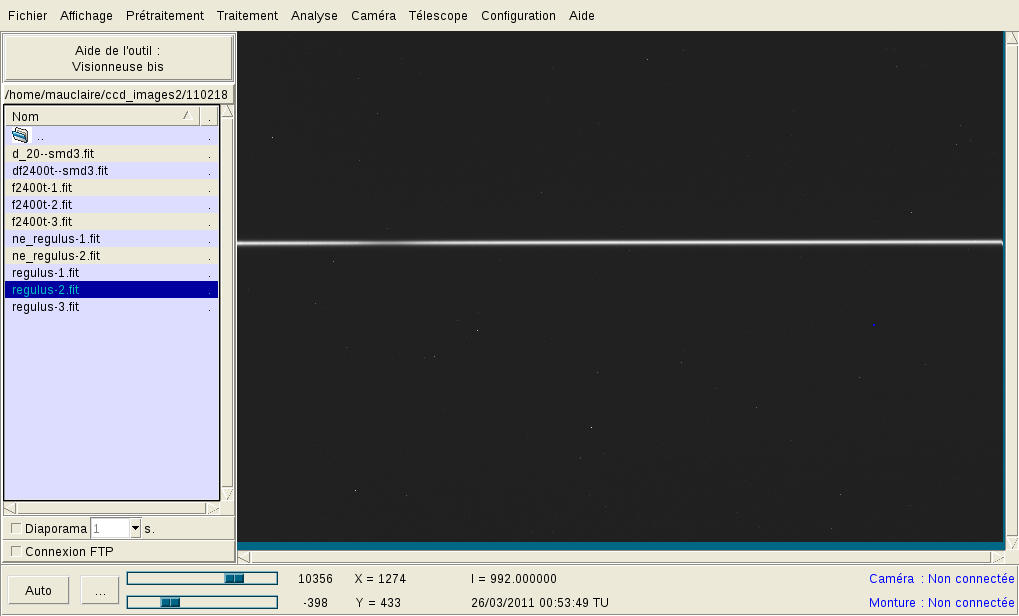The width and height of the screenshot is (1019, 616).
Task: Click the Diaporama delay input field
Action: (110, 528)
